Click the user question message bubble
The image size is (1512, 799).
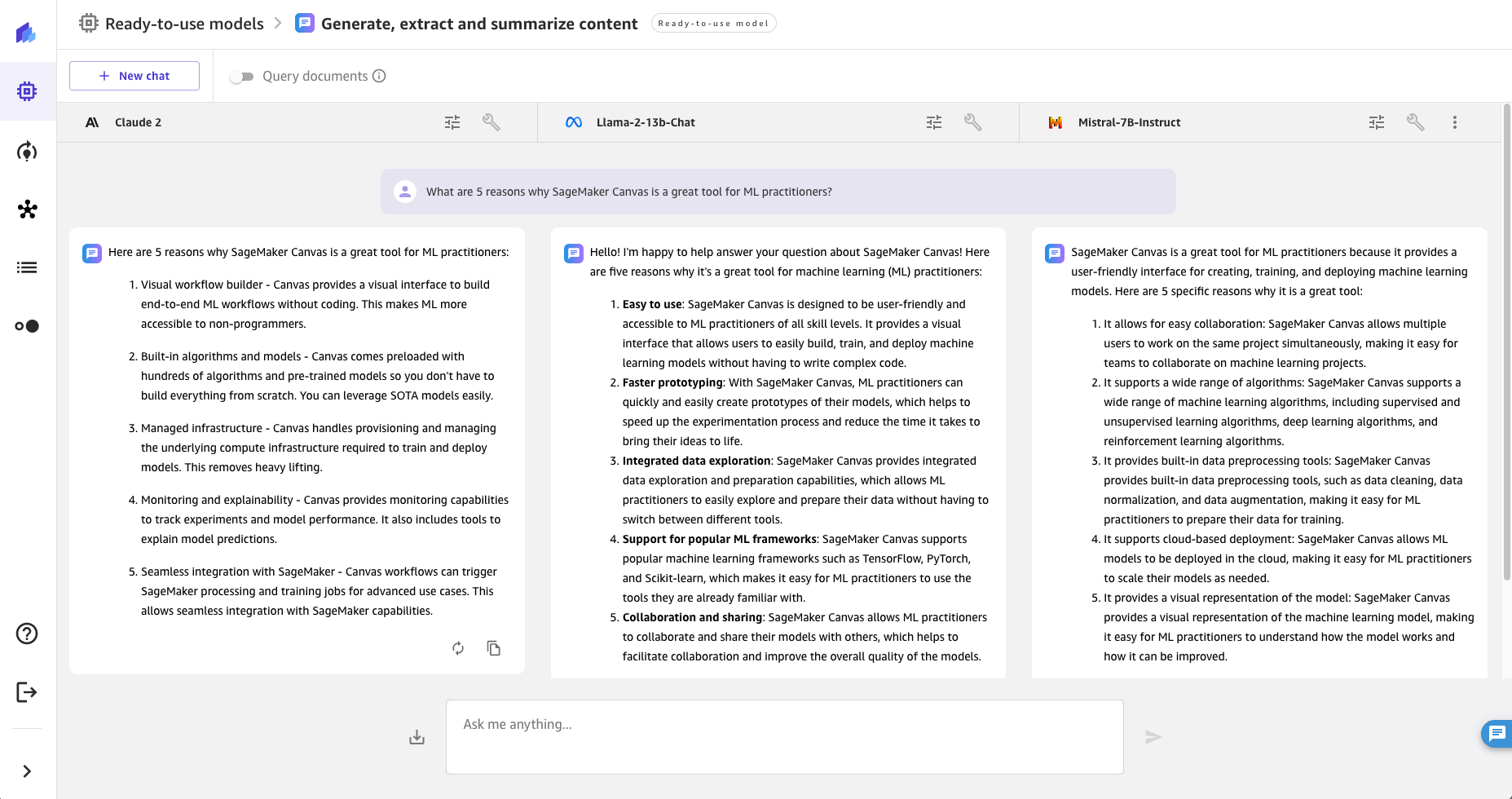[x=778, y=192]
